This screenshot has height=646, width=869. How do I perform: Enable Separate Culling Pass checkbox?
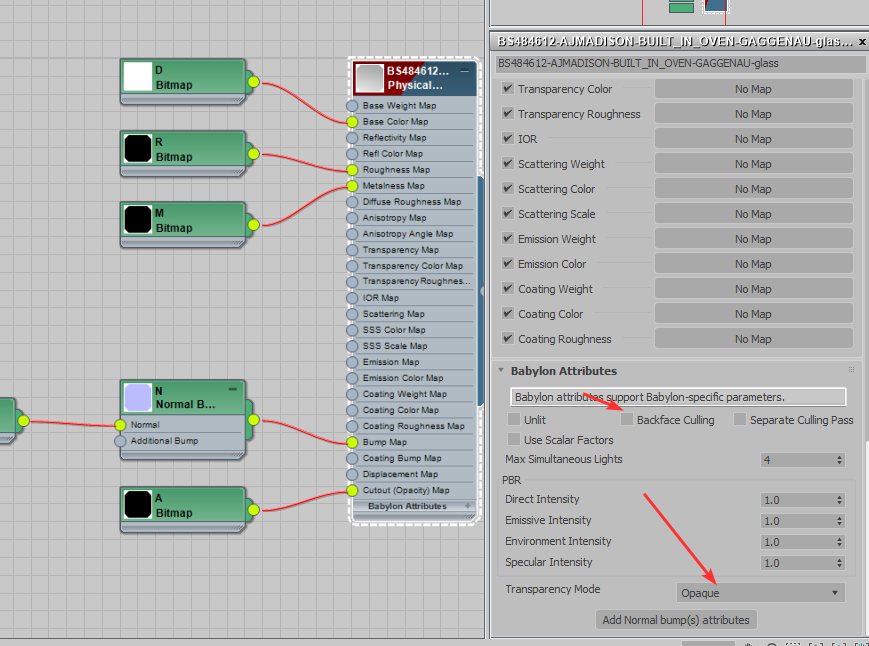(x=740, y=419)
